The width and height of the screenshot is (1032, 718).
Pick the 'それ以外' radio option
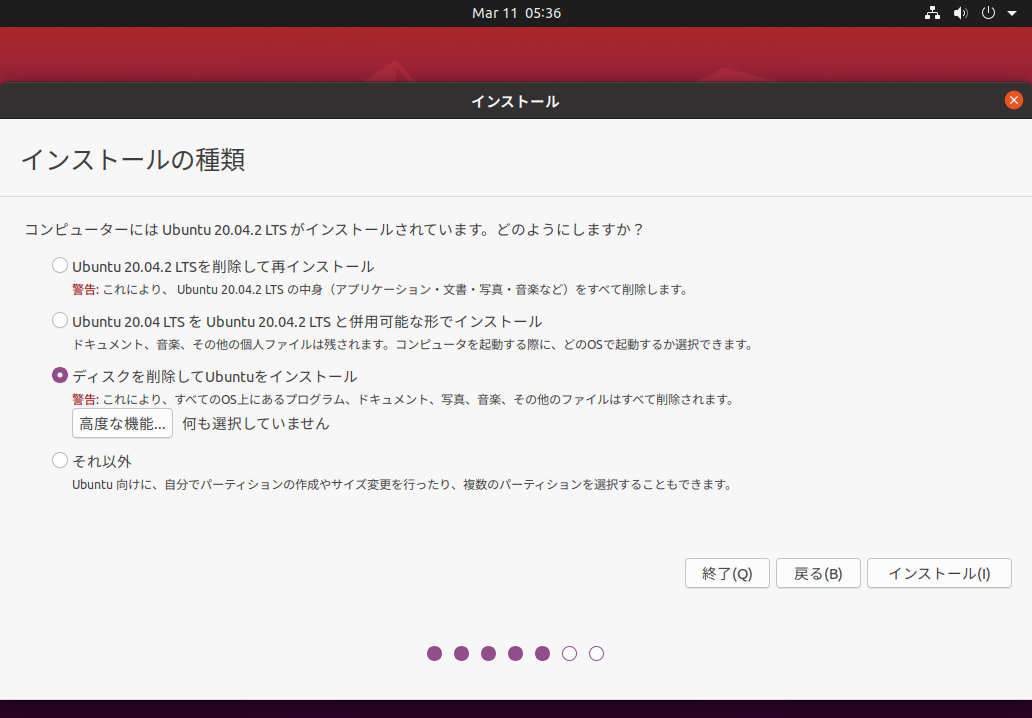click(60, 460)
